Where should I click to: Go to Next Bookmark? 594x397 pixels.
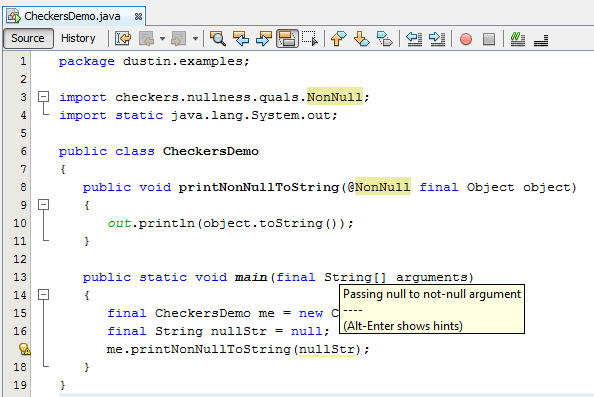coord(361,39)
